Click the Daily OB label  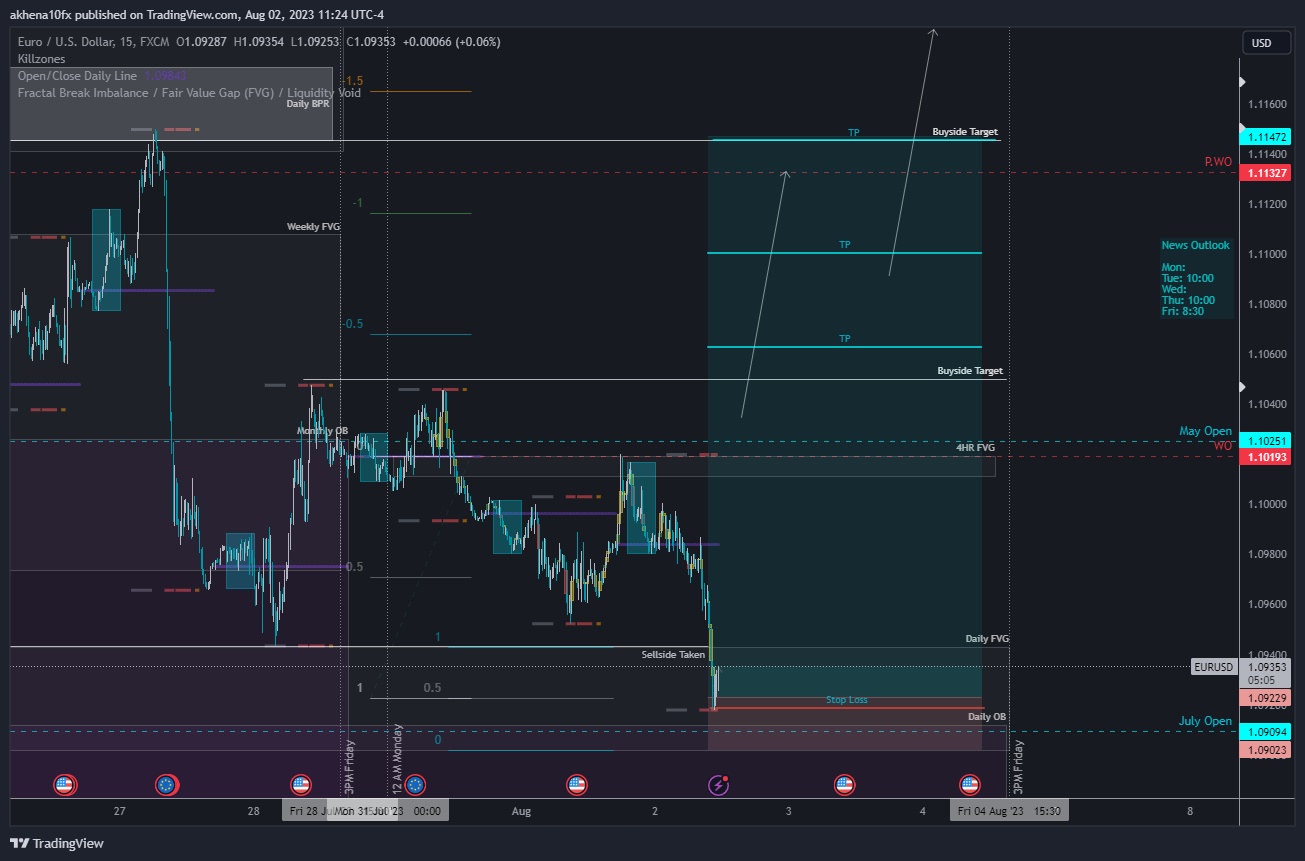point(987,716)
